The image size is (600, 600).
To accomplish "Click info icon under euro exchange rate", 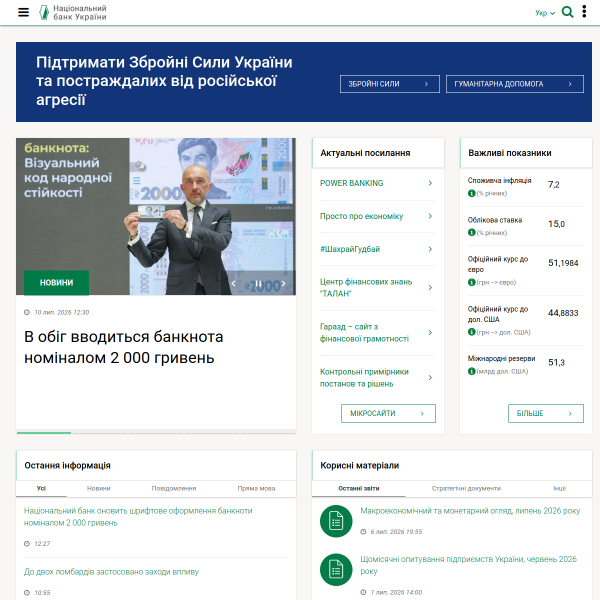I will (x=471, y=282).
